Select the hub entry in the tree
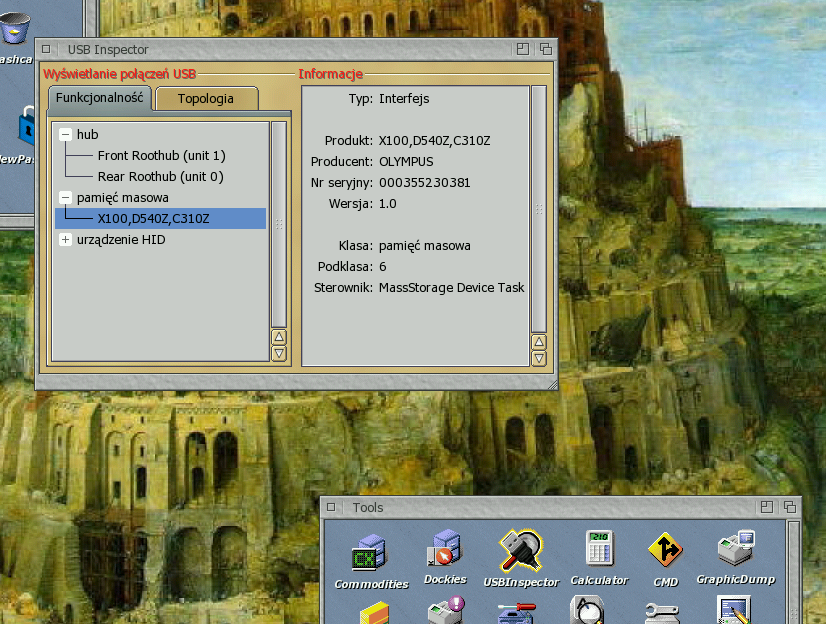Viewport: 826px width, 624px height. click(x=87, y=135)
